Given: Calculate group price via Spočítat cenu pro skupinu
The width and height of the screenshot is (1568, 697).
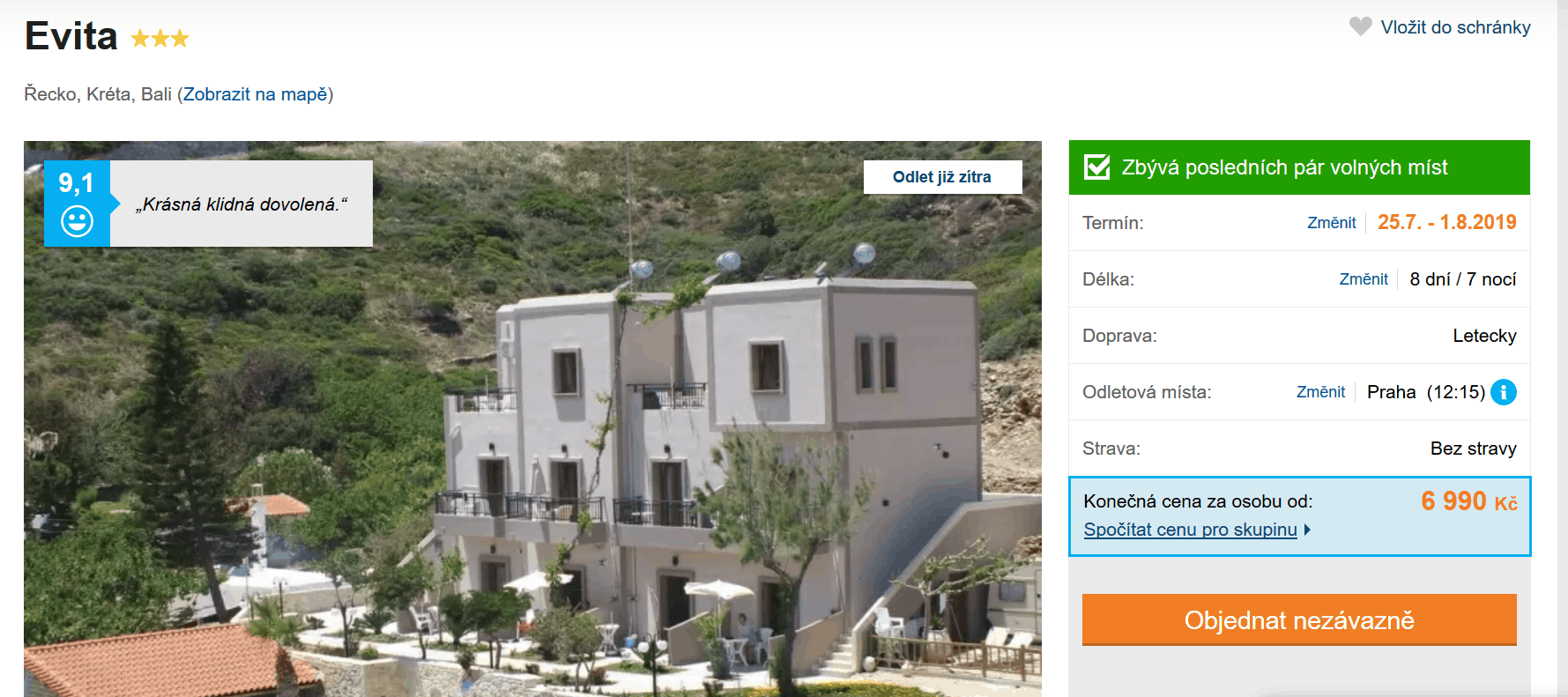Looking at the screenshot, I should (1190, 530).
